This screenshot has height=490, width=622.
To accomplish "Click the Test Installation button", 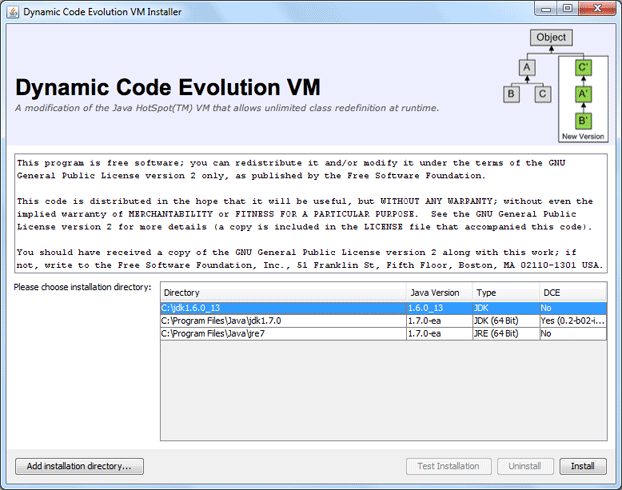I will click(449, 466).
